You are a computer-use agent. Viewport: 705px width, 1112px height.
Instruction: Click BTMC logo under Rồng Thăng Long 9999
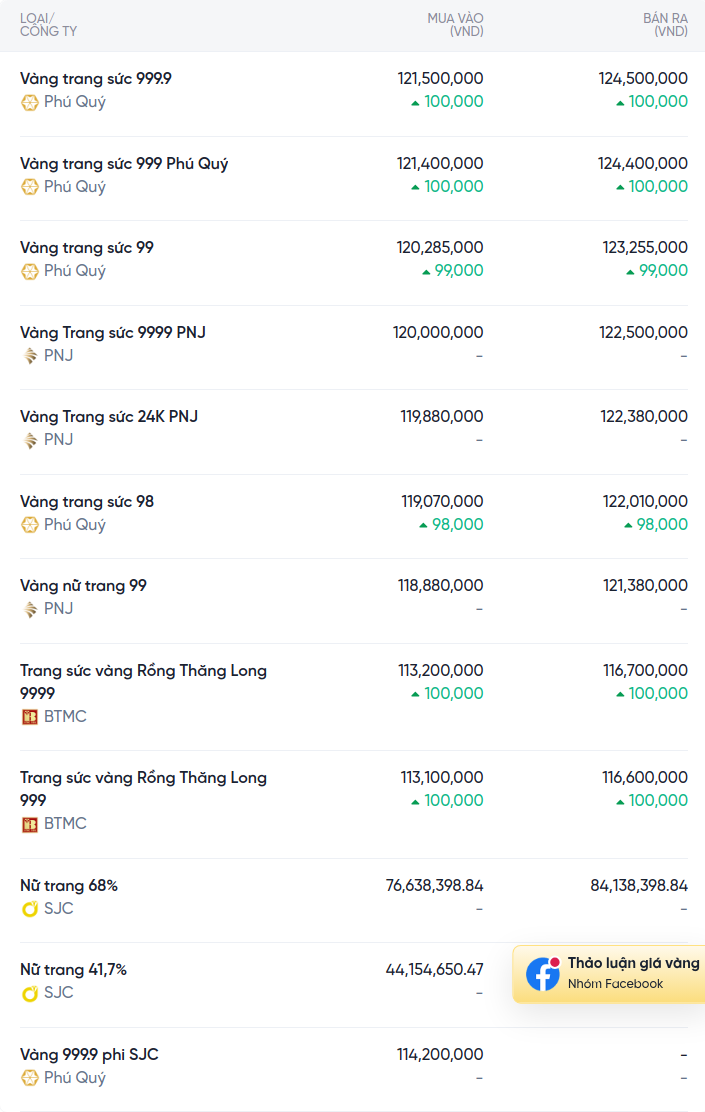point(30,717)
